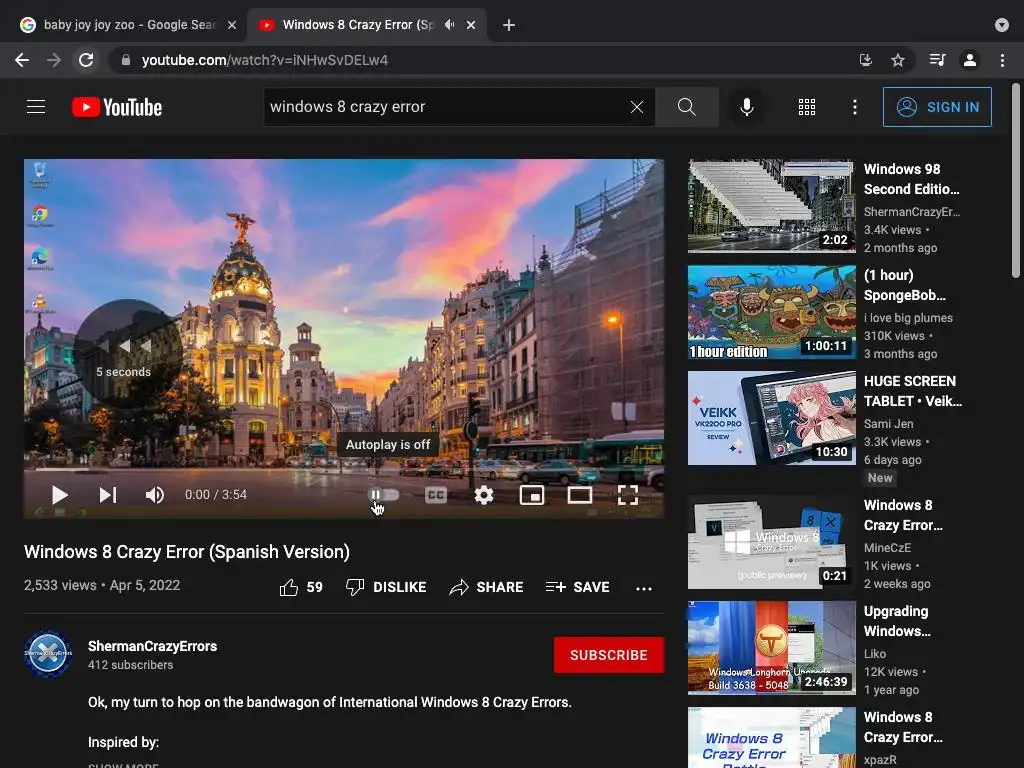Image resolution: width=1024 pixels, height=768 pixels.
Task: Open a new browser tab
Action: pyautogui.click(x=509, y=25)
